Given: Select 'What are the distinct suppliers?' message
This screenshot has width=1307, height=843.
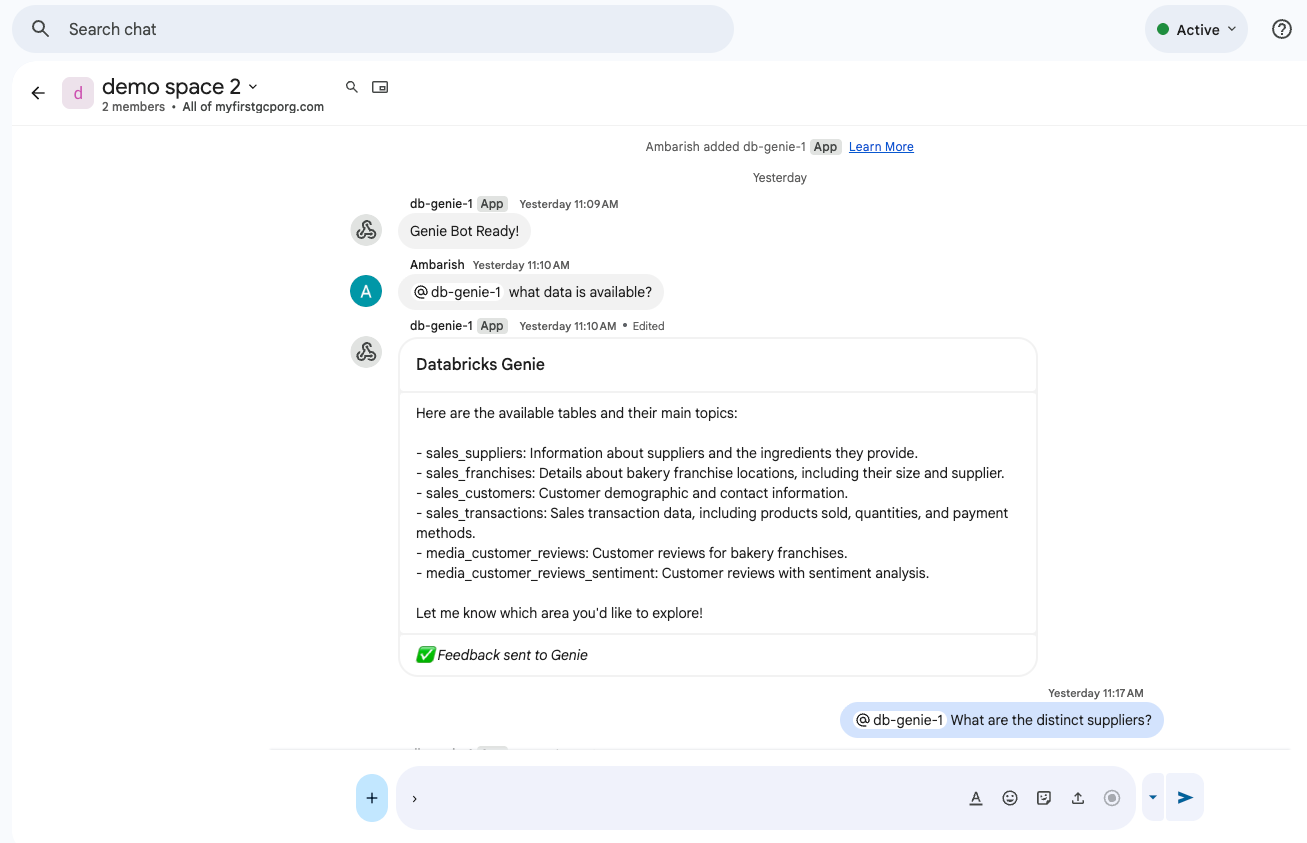Looking at the screenshot, I should tap(1002, 720).
